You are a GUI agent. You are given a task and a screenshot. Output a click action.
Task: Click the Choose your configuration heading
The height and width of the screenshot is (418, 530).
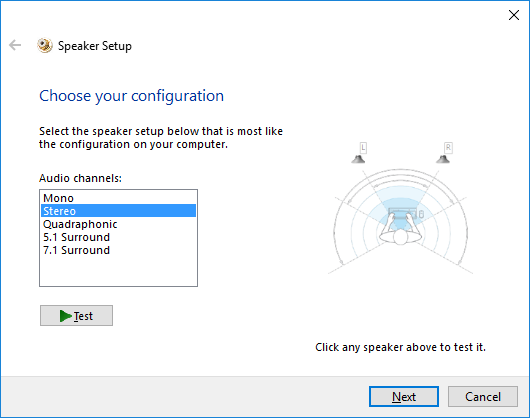[131, 96]
